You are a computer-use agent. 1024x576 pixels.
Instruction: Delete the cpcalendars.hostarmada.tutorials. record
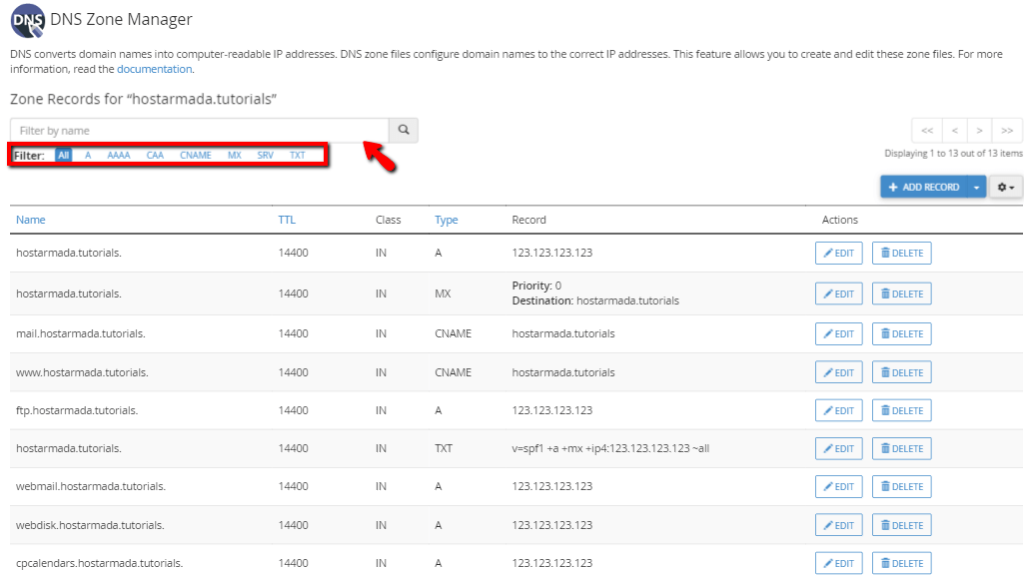coord(902,564)
